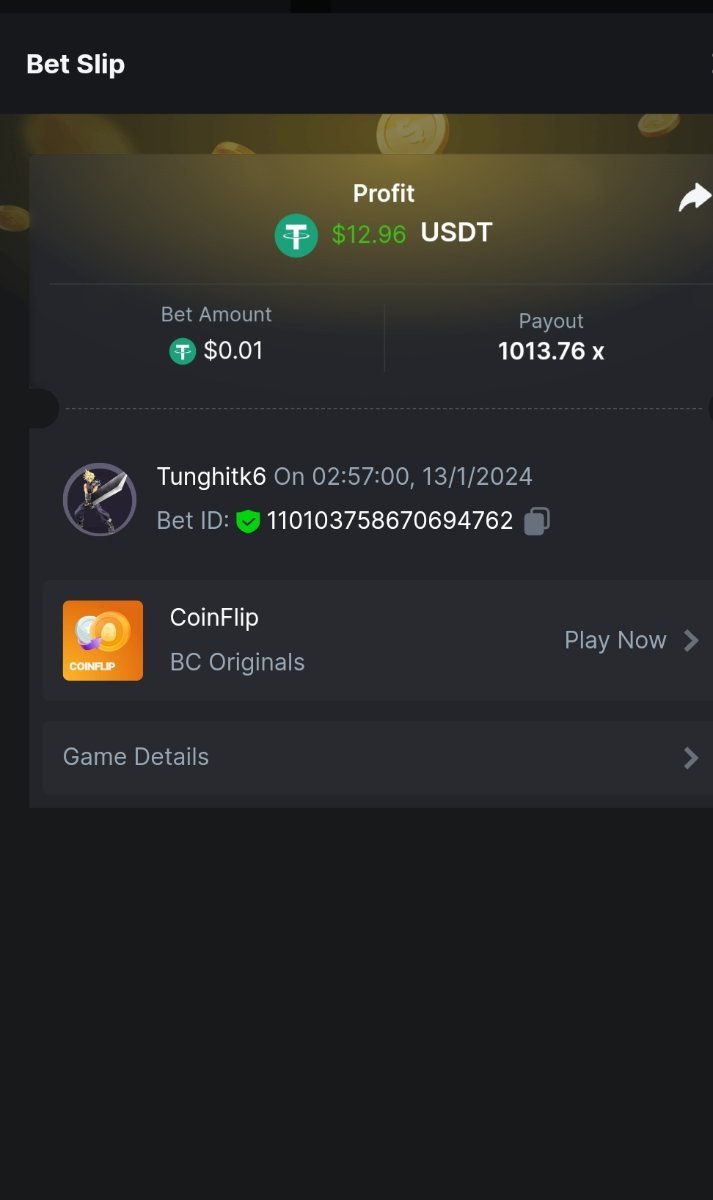Image resolution: width=713 pixels, height=1200 pixels.
Task: Tap the chevron next to Play Now
Action: 690,640
